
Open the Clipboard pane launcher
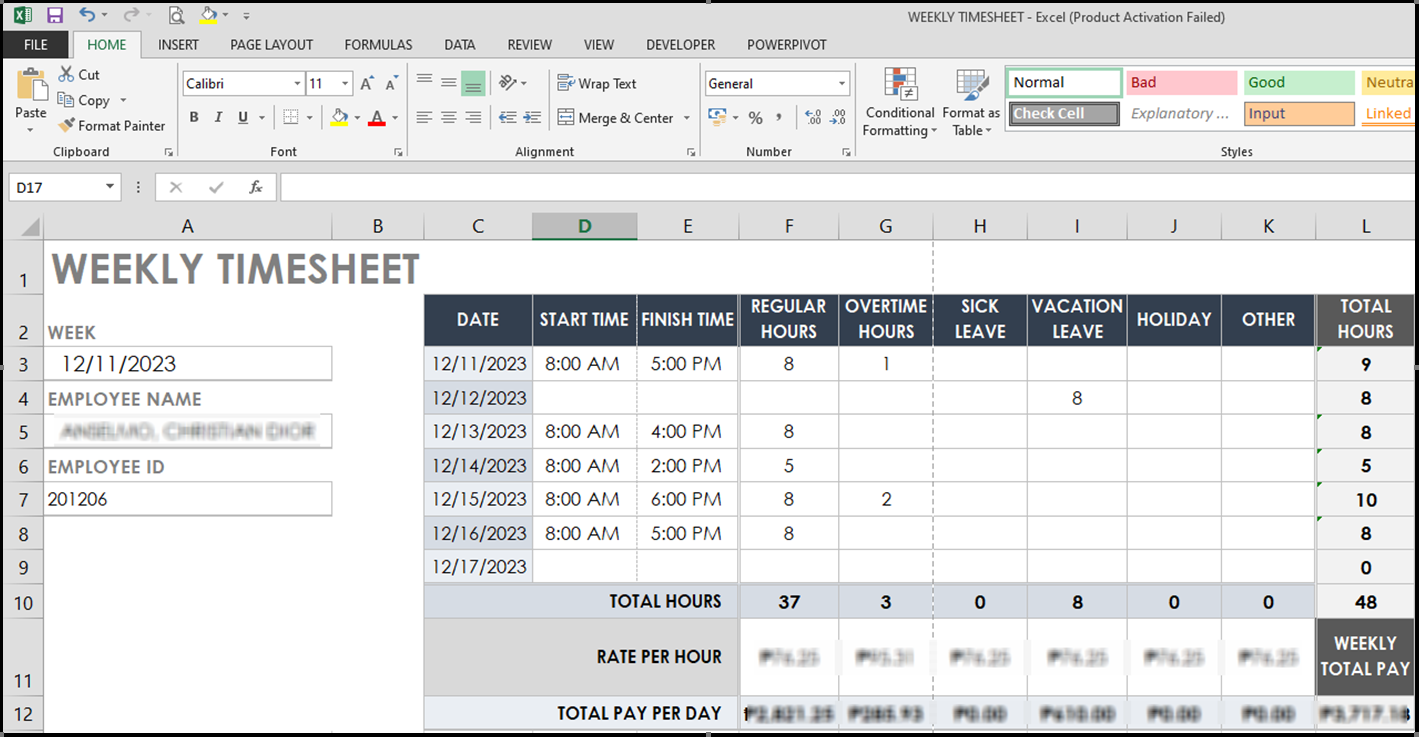[x=169, y=152]
